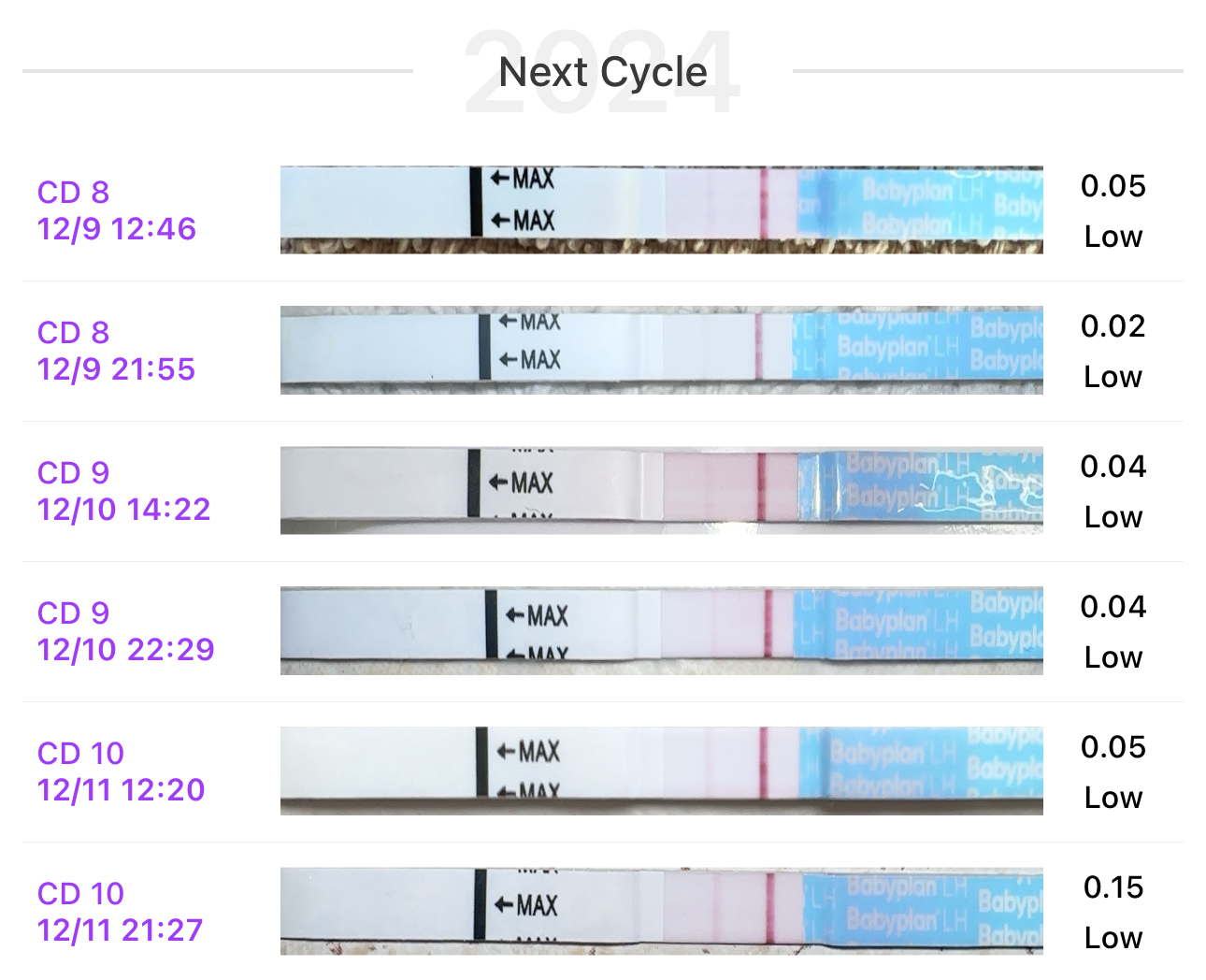Select the CD 9 12/10 14:22 date label
The height and width of the screenshot is (980, 1206).
123,491
